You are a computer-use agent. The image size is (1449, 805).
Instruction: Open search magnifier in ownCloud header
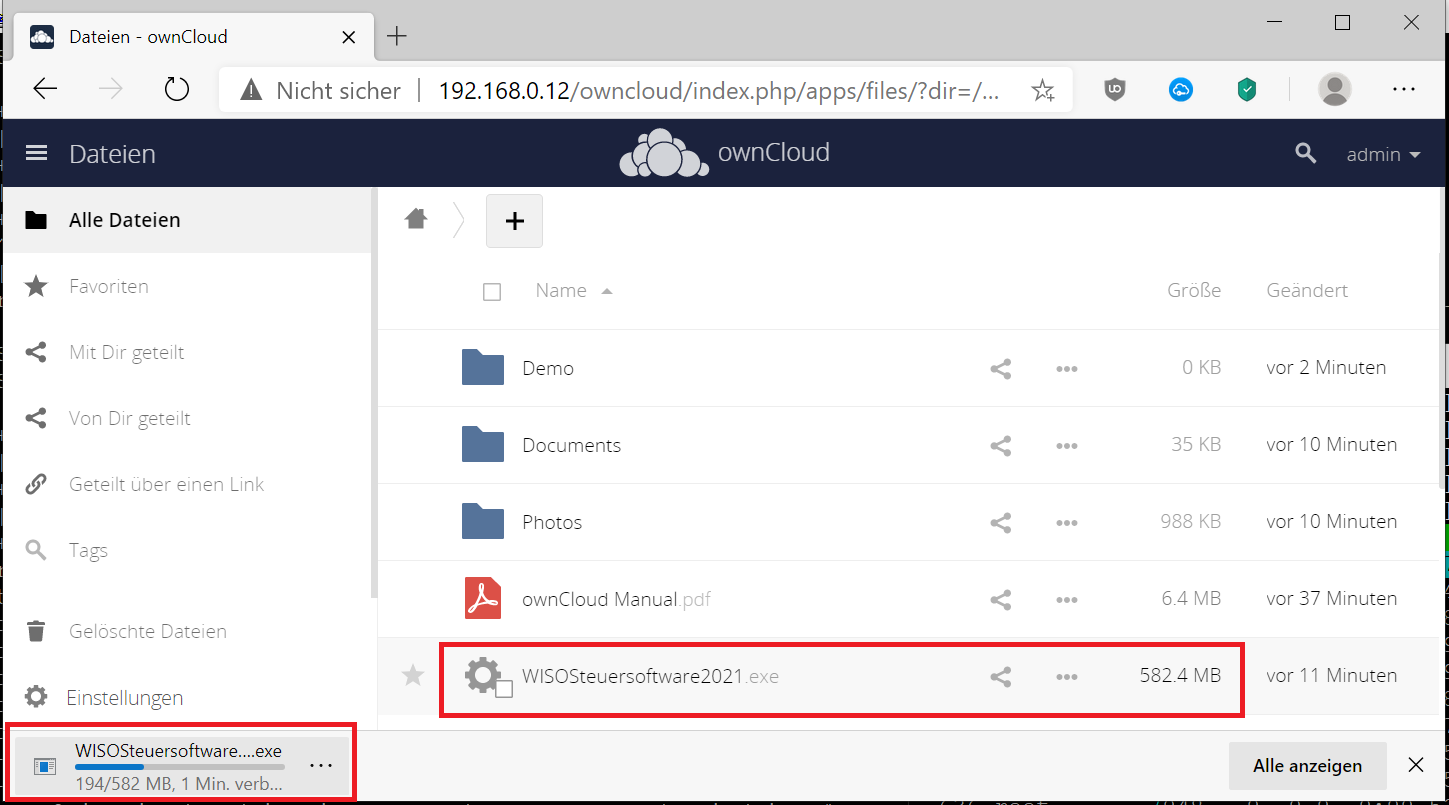point(1305,154)
